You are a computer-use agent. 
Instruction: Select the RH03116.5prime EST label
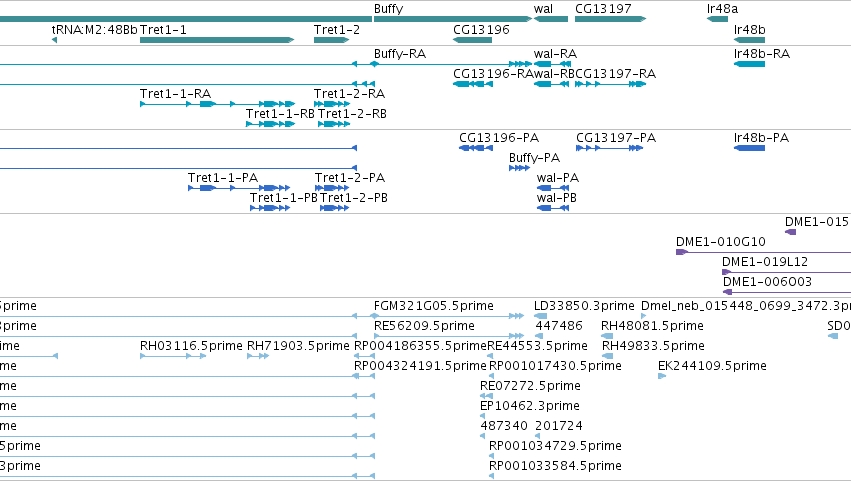pos(191,346)
